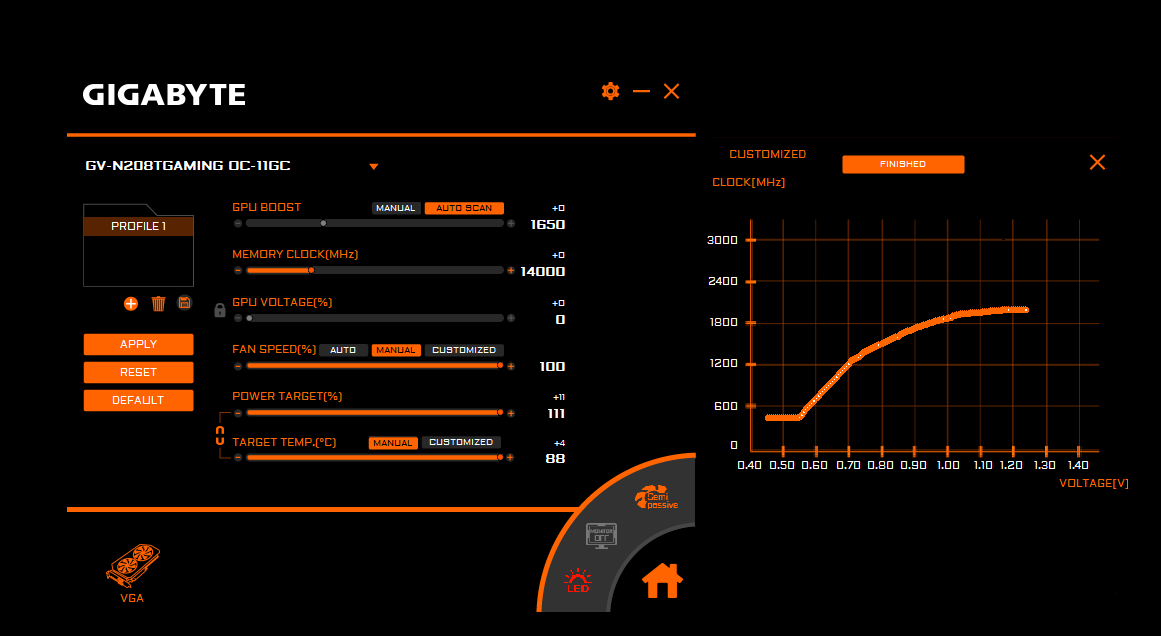Click the Fan Speed slider handle
This screenshot has height=636, width=1161.
coord(501,366)
